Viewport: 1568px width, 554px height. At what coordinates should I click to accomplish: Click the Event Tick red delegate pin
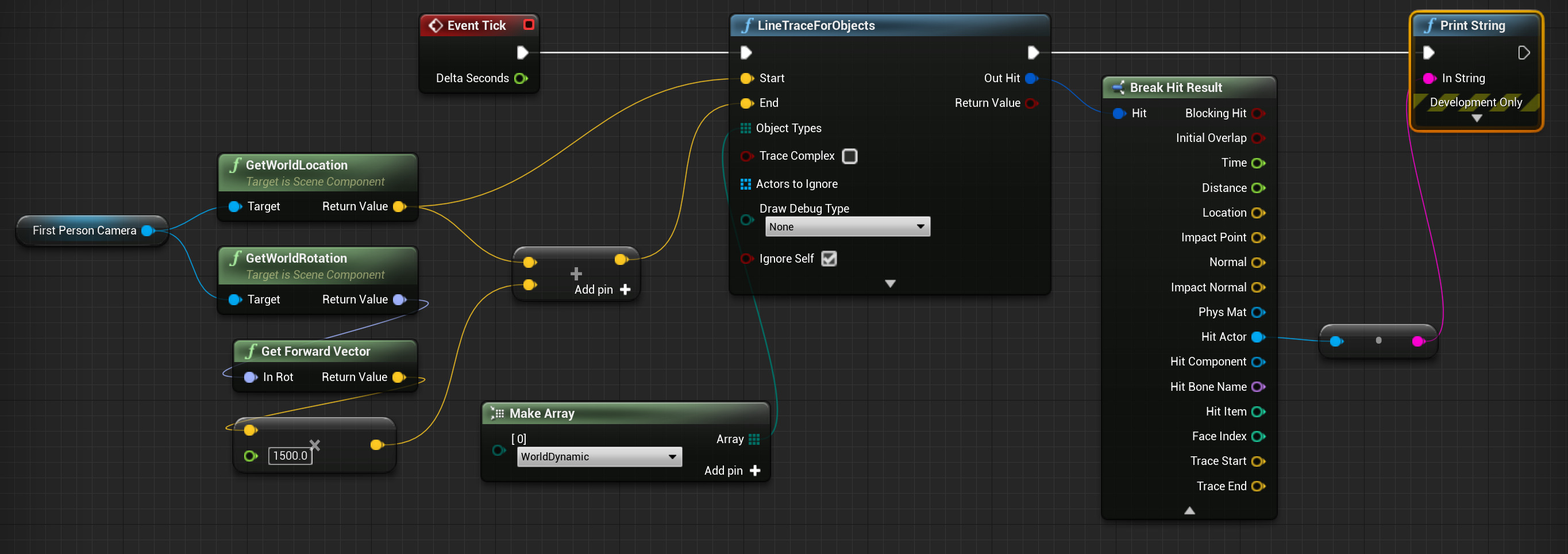click(x=529, y=24)
